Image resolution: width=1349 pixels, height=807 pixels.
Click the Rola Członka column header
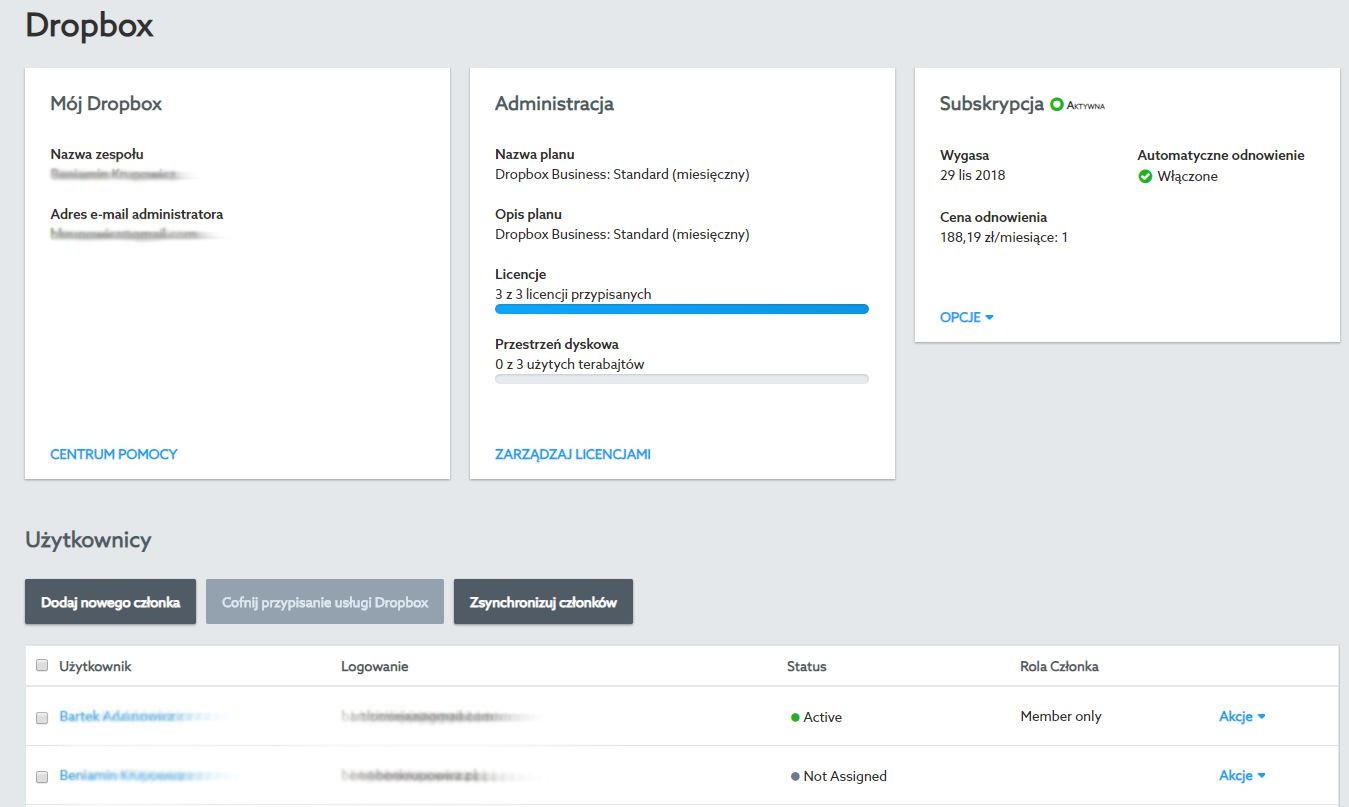(1059, 666)
